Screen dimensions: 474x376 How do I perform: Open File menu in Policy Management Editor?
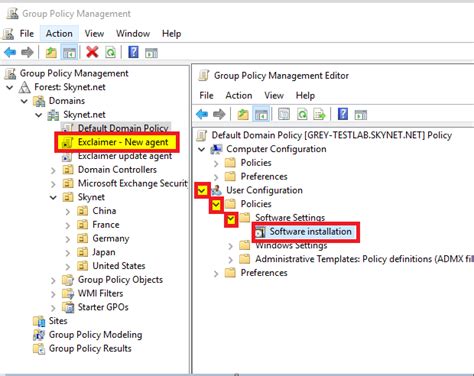(206, 96)
